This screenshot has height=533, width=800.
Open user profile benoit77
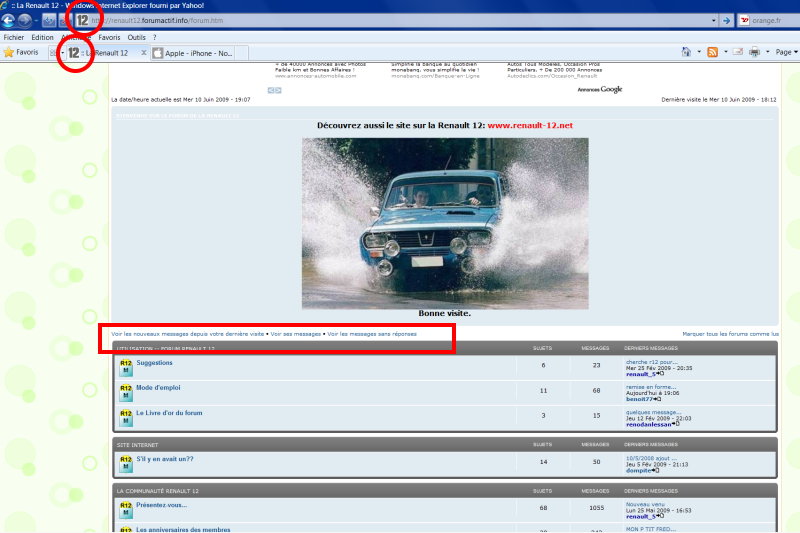(639, 399)
